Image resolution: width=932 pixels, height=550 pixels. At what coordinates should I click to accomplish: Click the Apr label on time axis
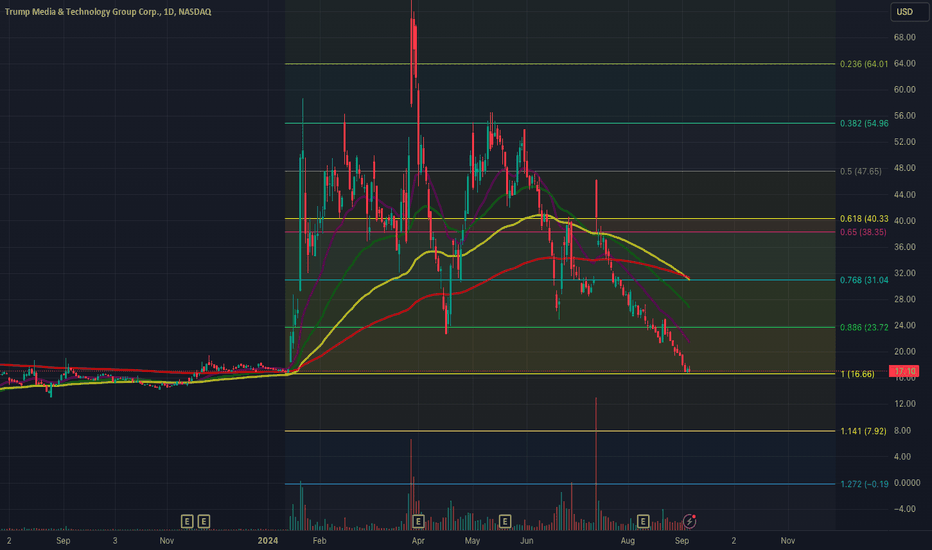[x=418, y=540]
